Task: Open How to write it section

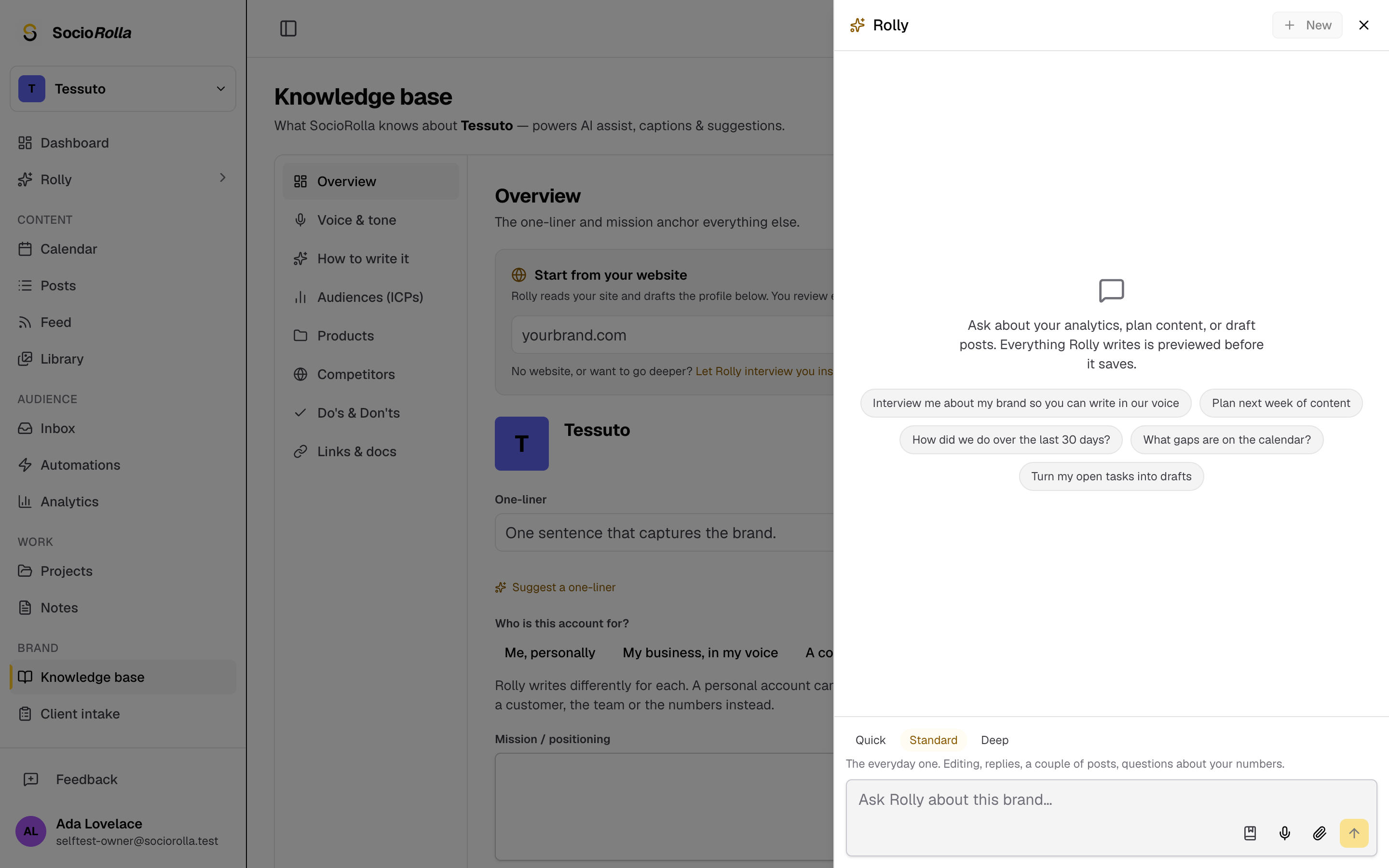Action: [371, 258]
